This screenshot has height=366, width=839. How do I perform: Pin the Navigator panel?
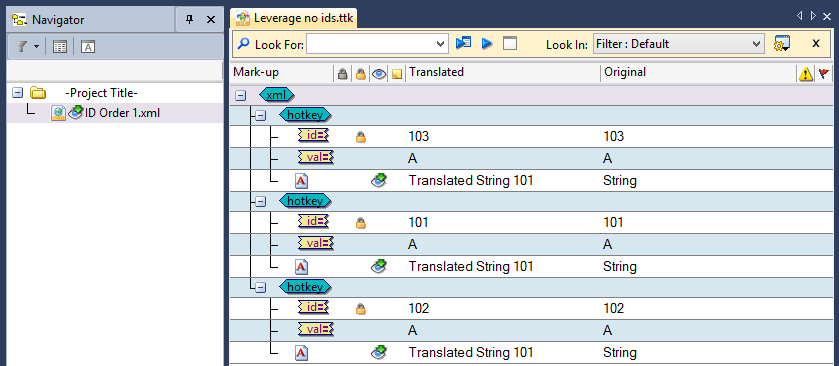point(189,20)
